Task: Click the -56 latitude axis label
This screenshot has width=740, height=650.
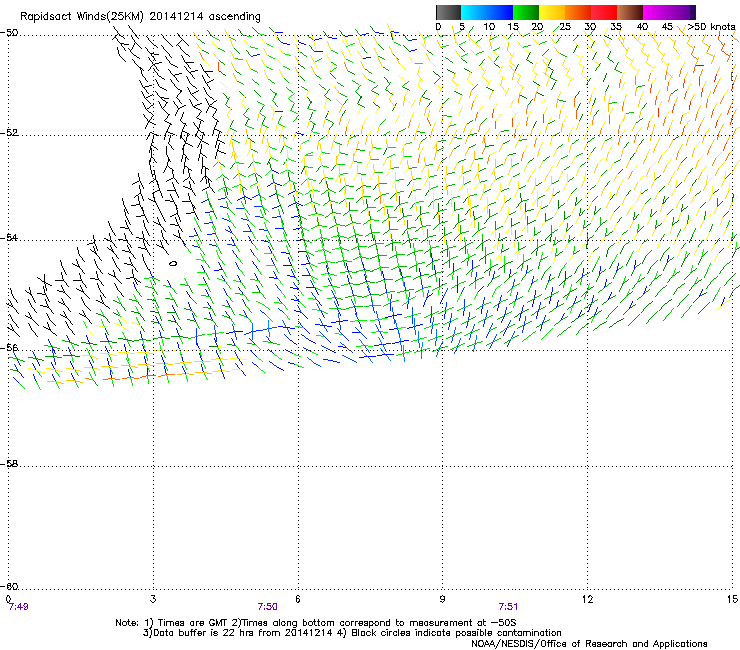Action: coord(10,347)
